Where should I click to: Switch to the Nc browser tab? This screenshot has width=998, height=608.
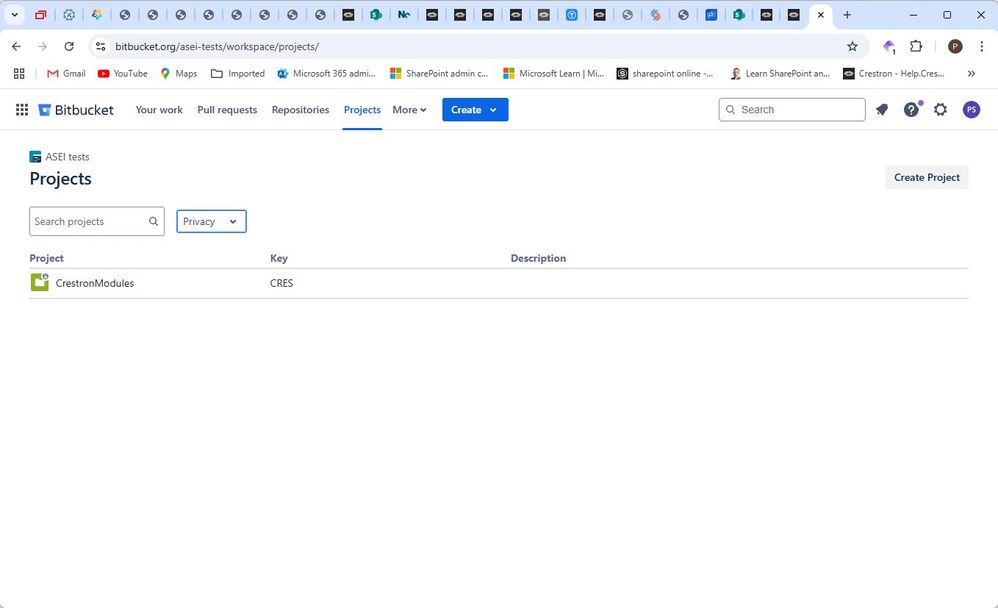coord(404,15)
